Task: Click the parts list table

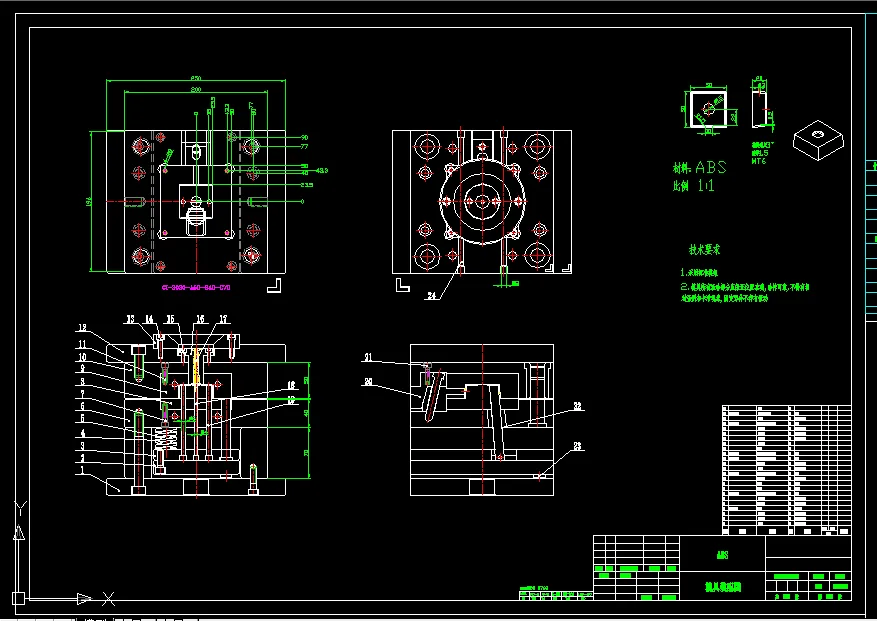Action: pos(786,470)
